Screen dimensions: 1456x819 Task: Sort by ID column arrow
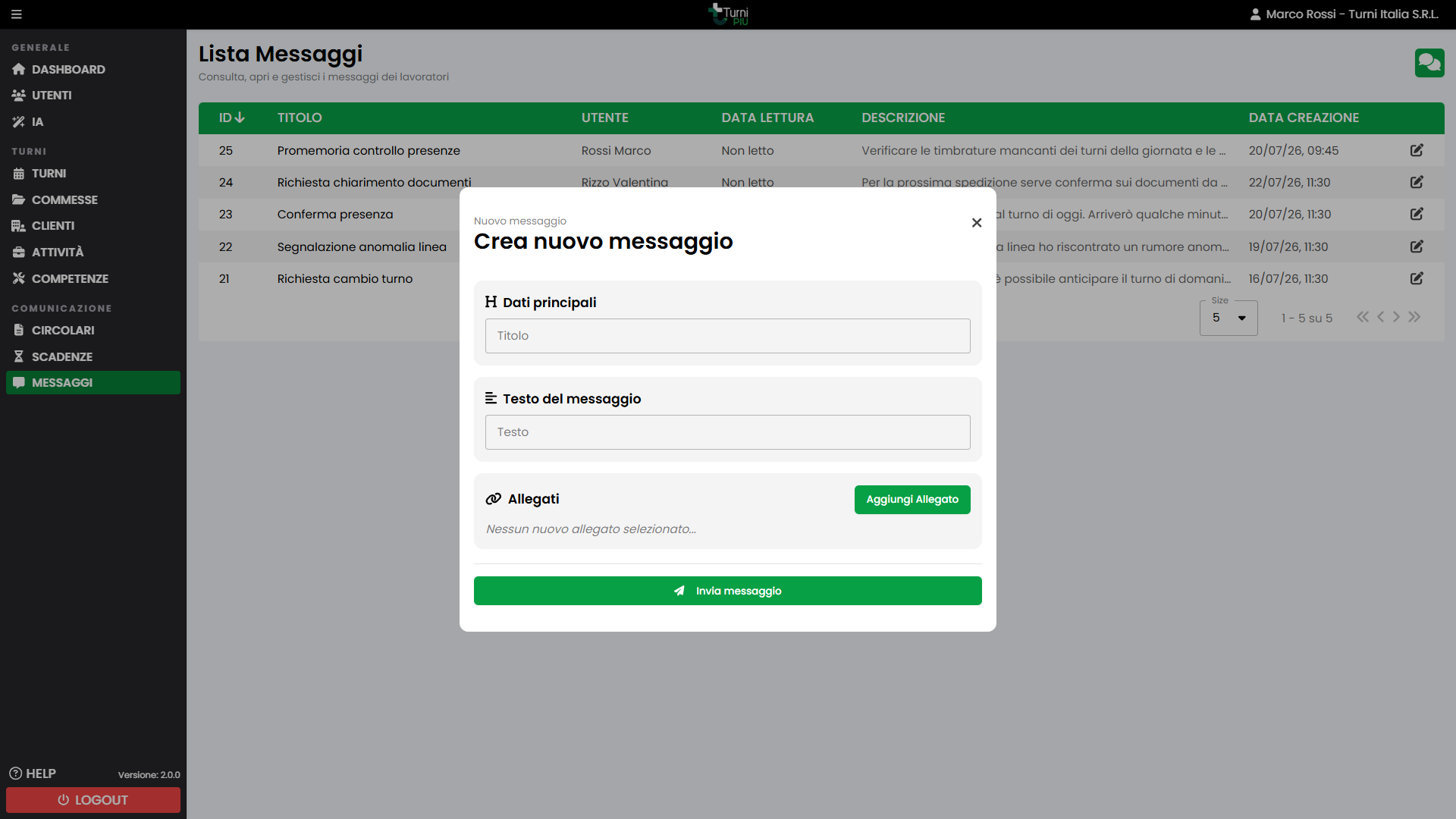(x=240, y=118)
